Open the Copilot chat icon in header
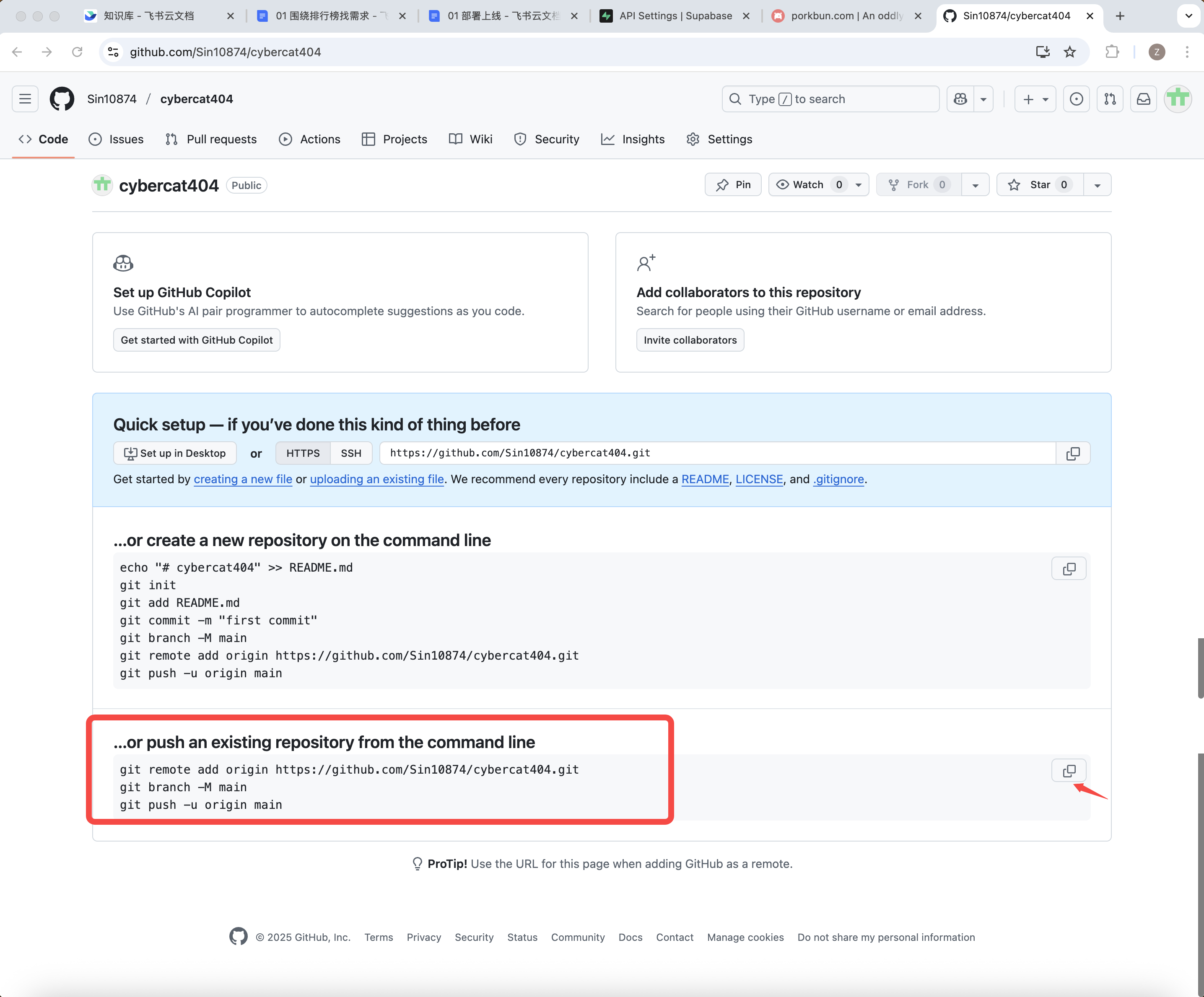Image resolution: width=1204 pixels, height=997 pixels. 961,99
